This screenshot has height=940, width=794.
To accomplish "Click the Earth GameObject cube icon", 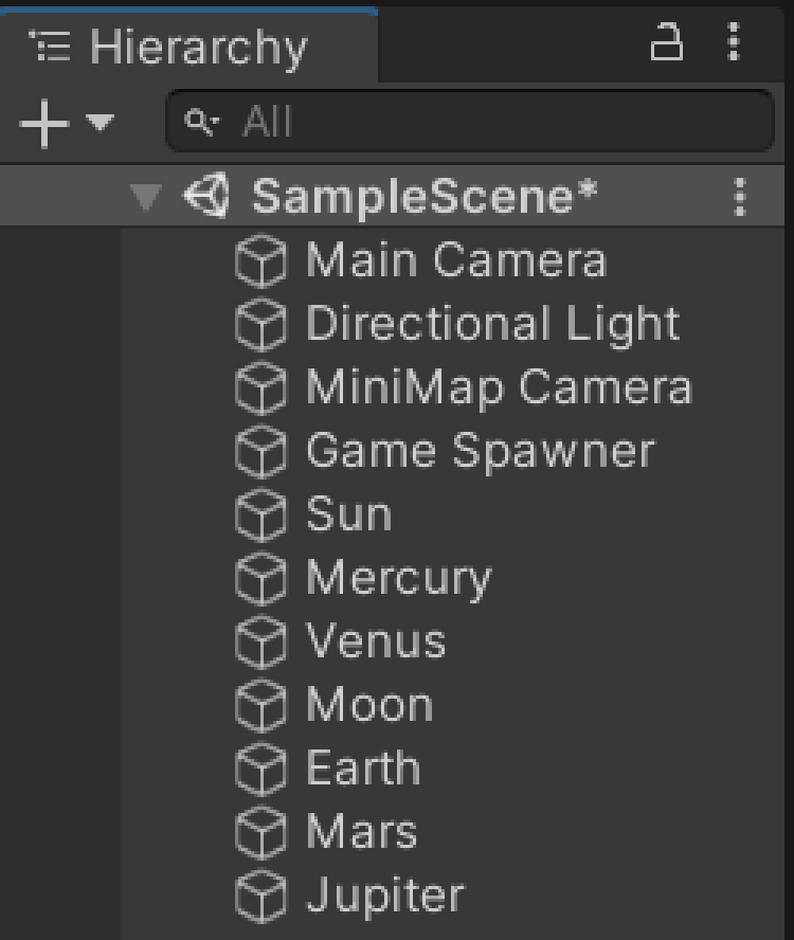I will coord(261,770).
